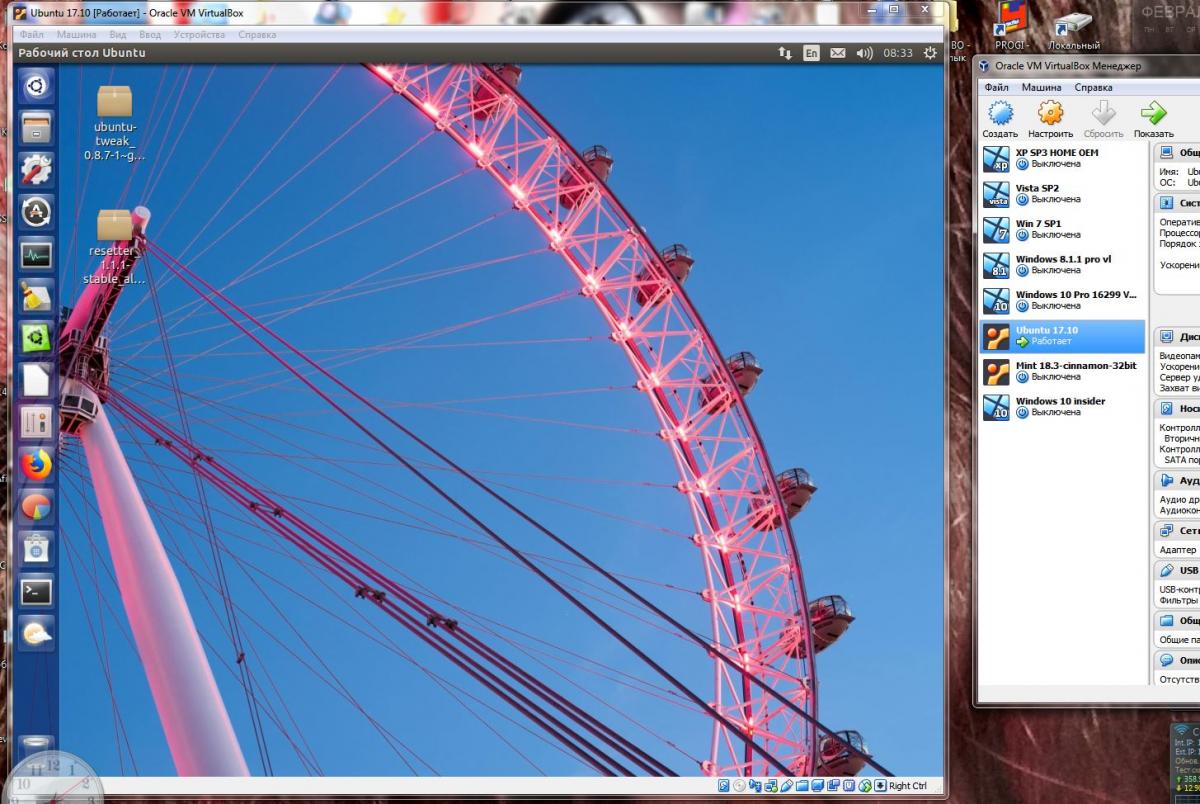Screen dimensions: 1200x804
Task: Open the session gear menu in the Ubuntu panel
Action: click(930, 53)
